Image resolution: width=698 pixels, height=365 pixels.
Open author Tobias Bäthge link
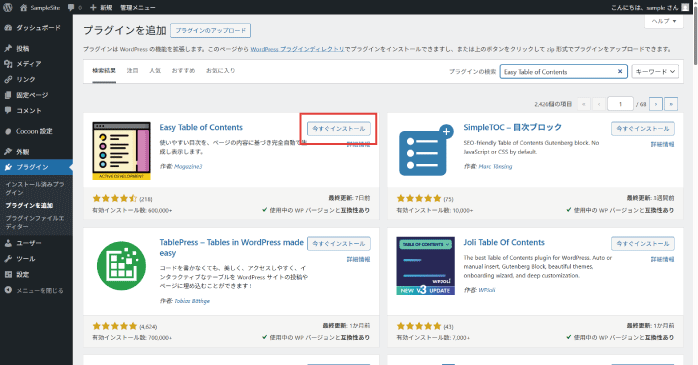coord(192,301)
